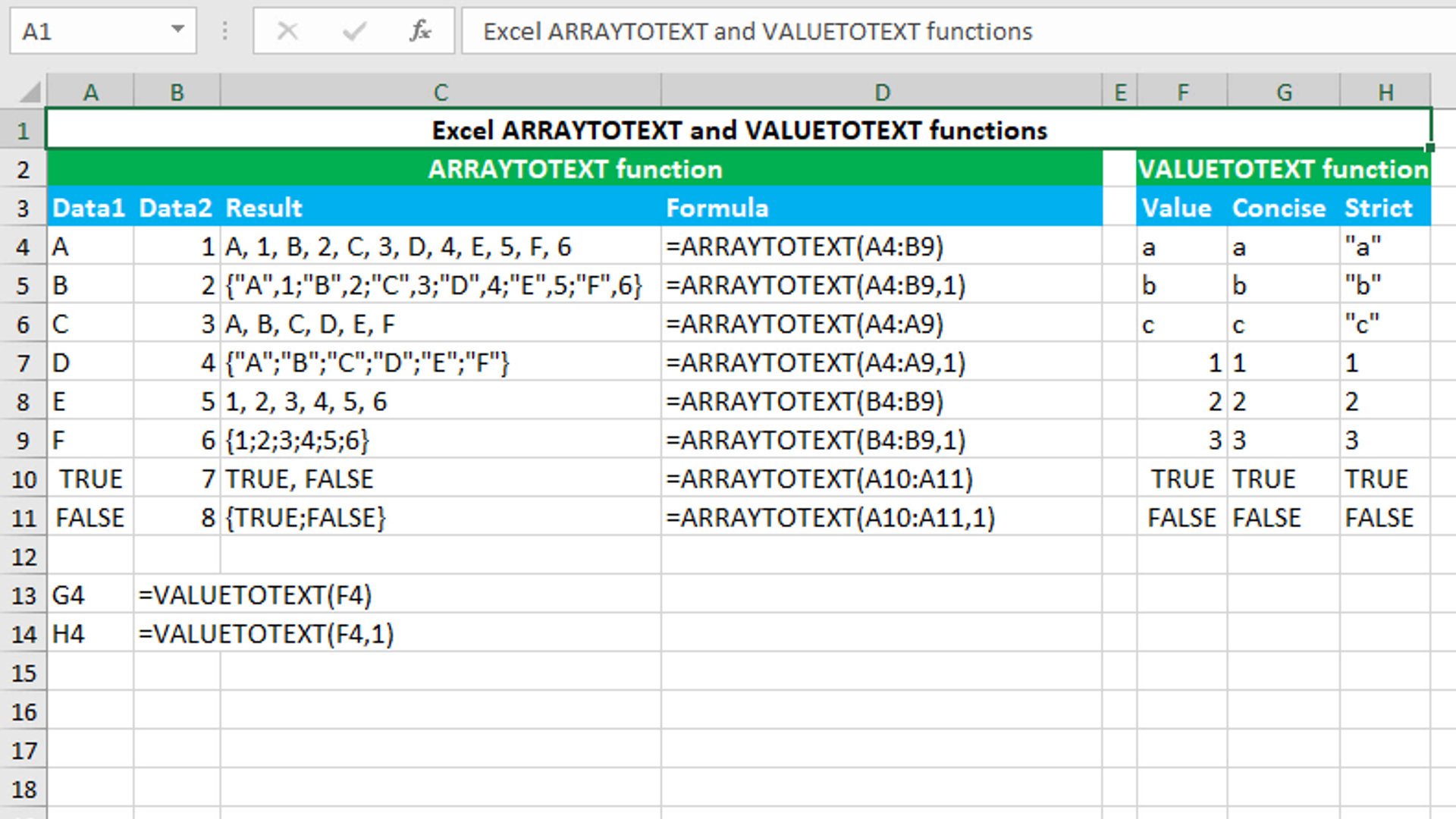Viewport: 1456px width, 819px height.
Task: Click result cell starting '{"A",1;"B",2'
Action: pyautogui.click(x=441, y=285)
